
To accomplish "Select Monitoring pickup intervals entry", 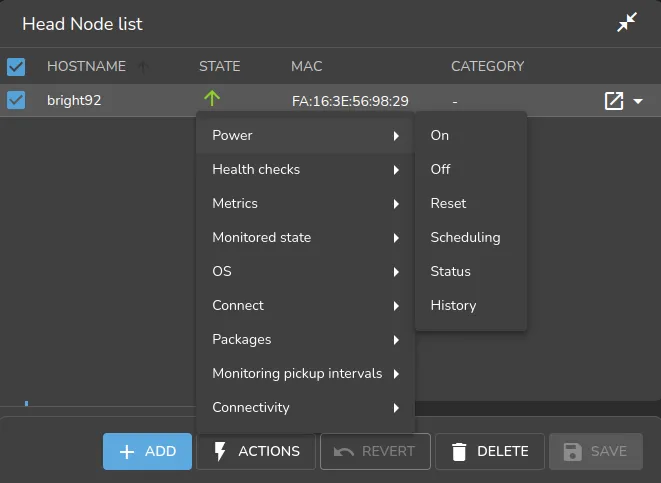I will [x=305, y=374].
